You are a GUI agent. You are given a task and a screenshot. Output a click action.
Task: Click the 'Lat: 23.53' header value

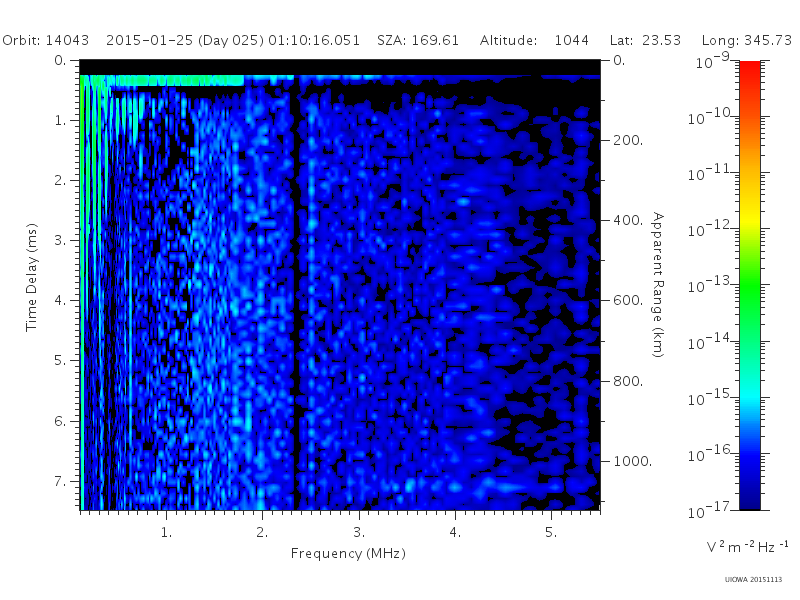pos(645,40)
